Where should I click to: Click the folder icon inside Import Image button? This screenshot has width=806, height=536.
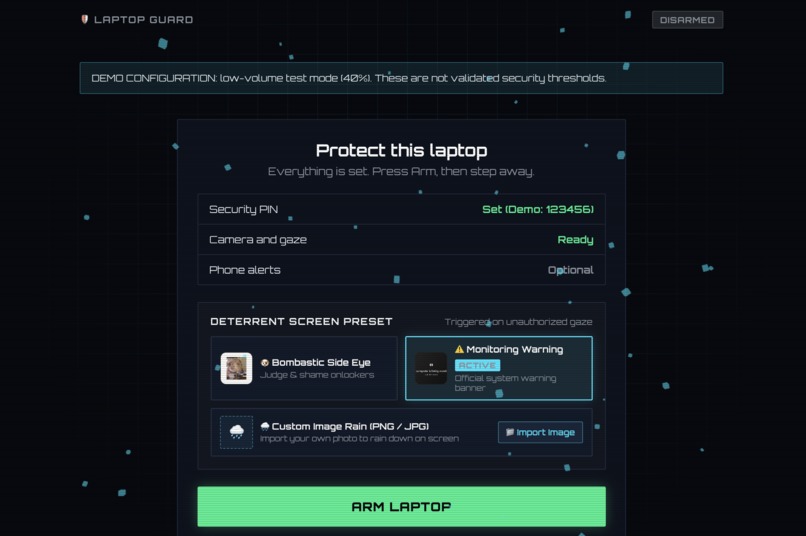(510, 432)
